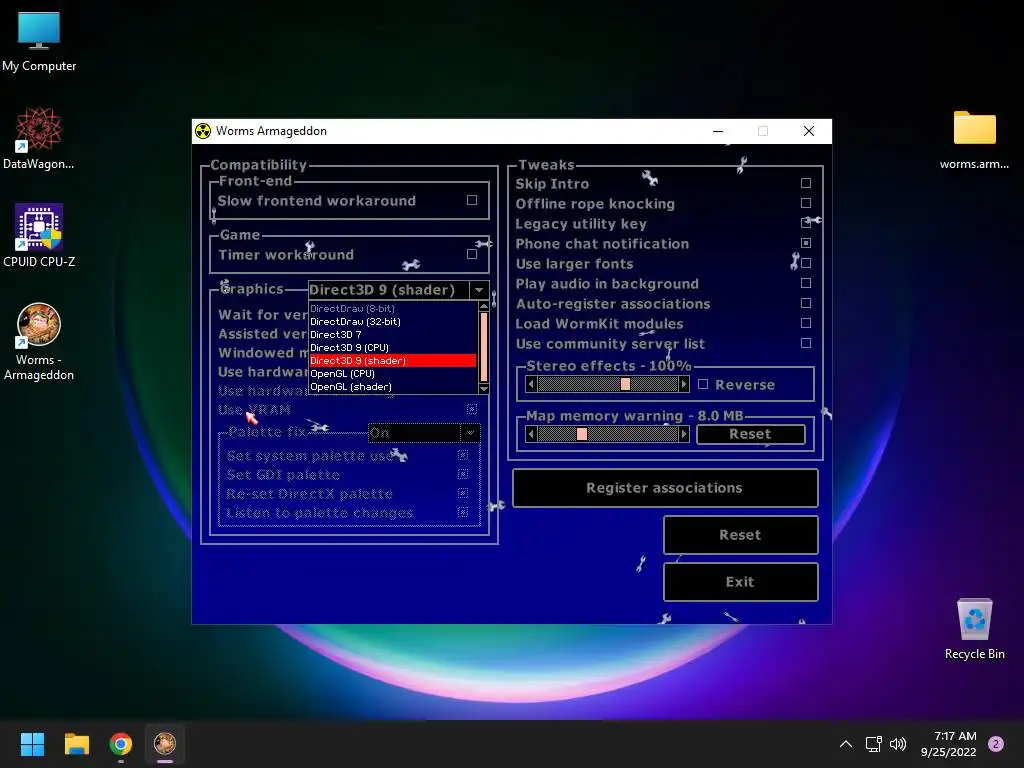Open the Recycle Bin
The width and height of the screenshot is (1024, 768).
click(x=974, y=628)
